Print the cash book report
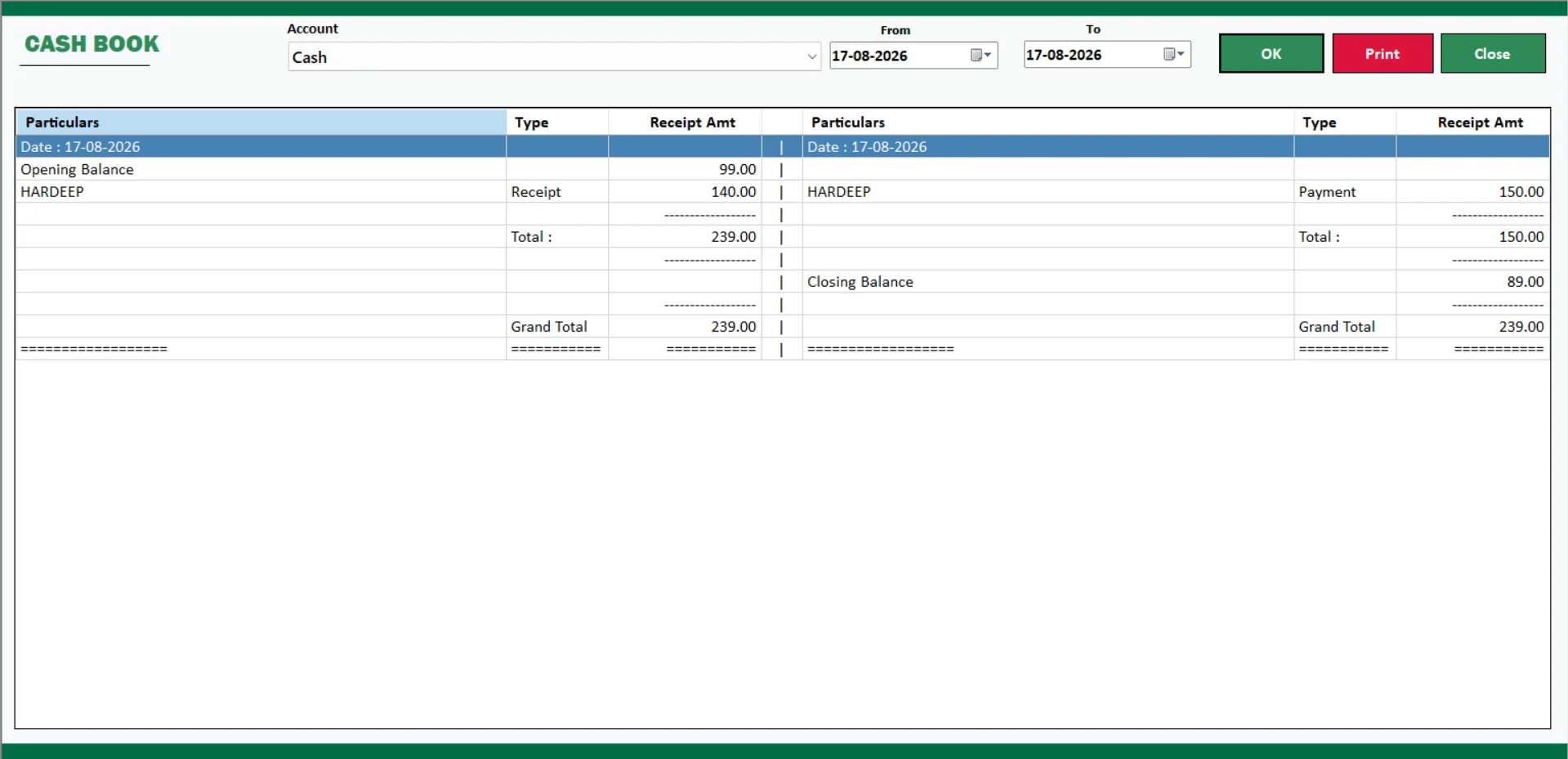Screen dimensions: 1568x759 click(x=1383, y=54)
